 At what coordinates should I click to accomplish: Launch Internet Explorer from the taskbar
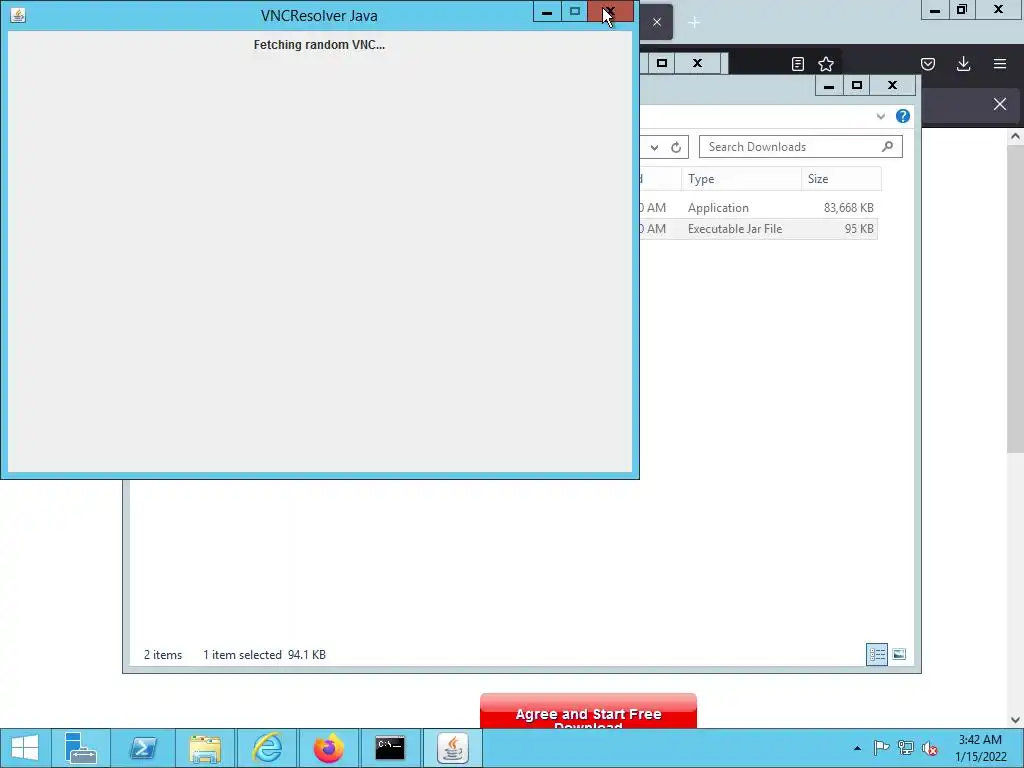pyautogui.click(x=267, y=748)
